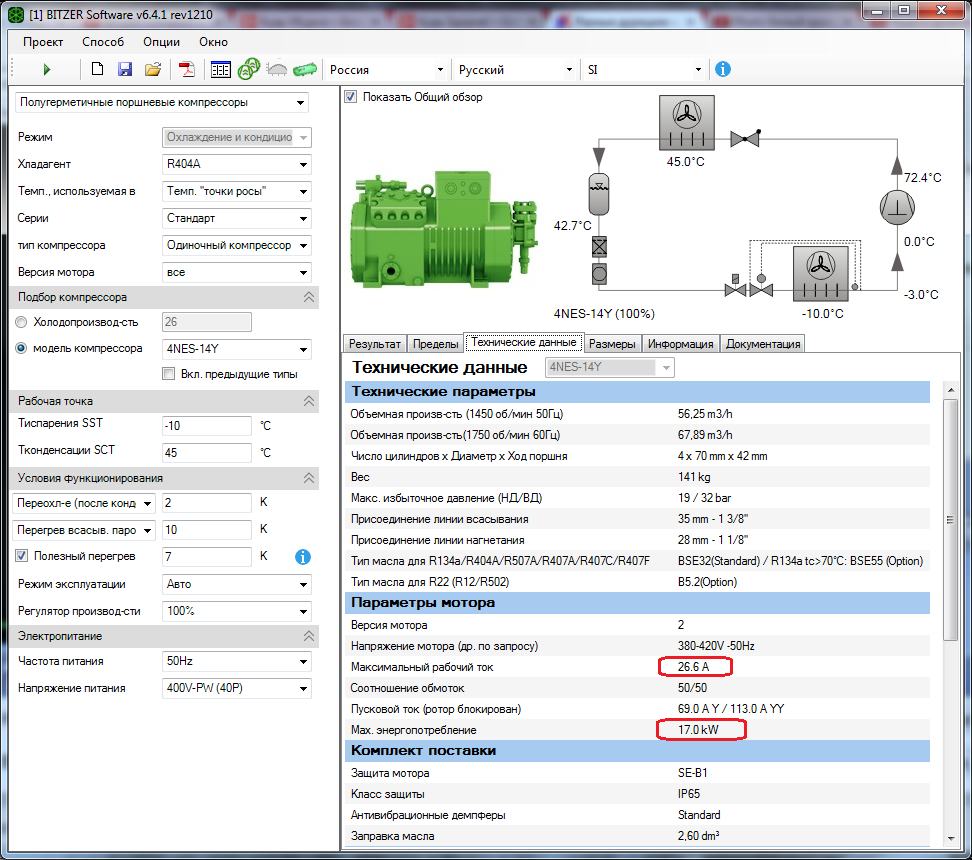This screenshot has height=860, width=972.
Task: Click the technical data scrollbar down arrow
Action: pyautogui.click(x=950, y=838)
